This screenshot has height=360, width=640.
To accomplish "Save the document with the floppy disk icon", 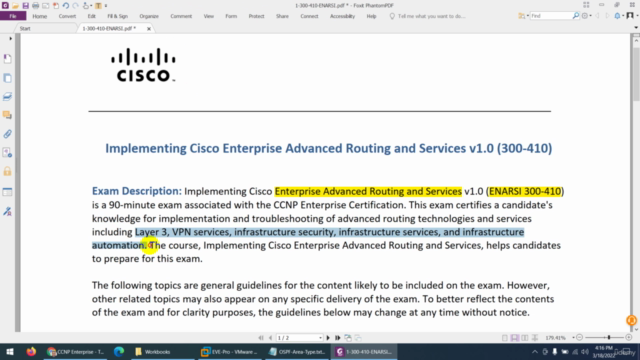I will (25, 6).
